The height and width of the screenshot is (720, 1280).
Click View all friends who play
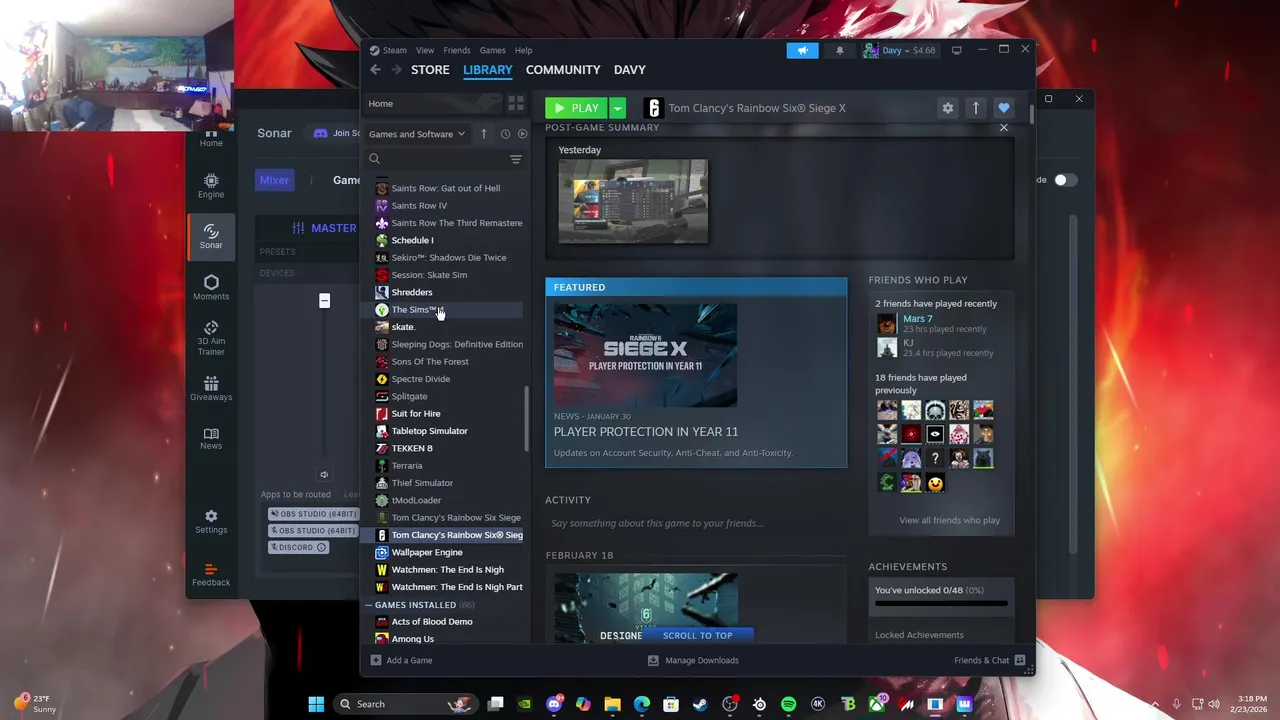pos(949,520)
